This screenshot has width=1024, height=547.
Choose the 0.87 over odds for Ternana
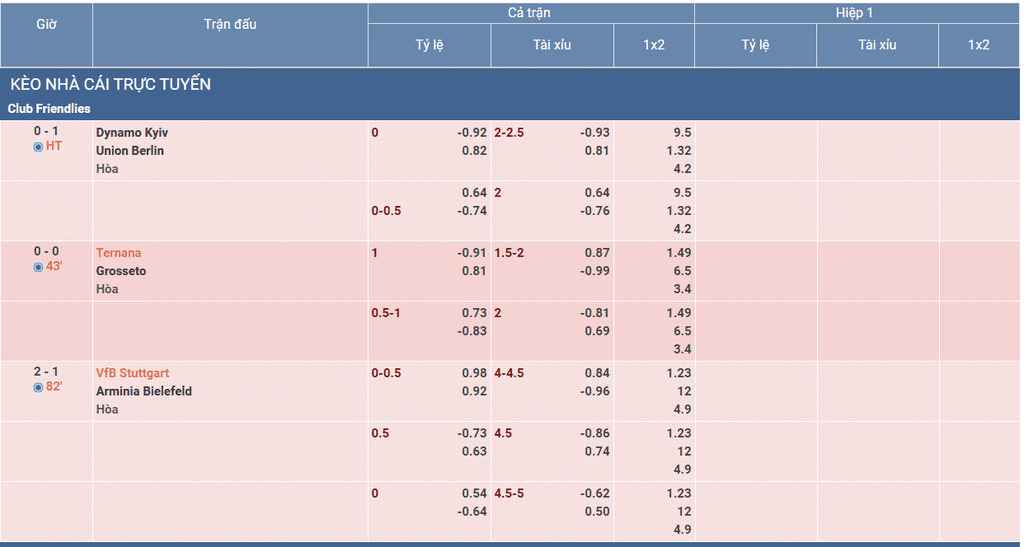tap(597, 253)
